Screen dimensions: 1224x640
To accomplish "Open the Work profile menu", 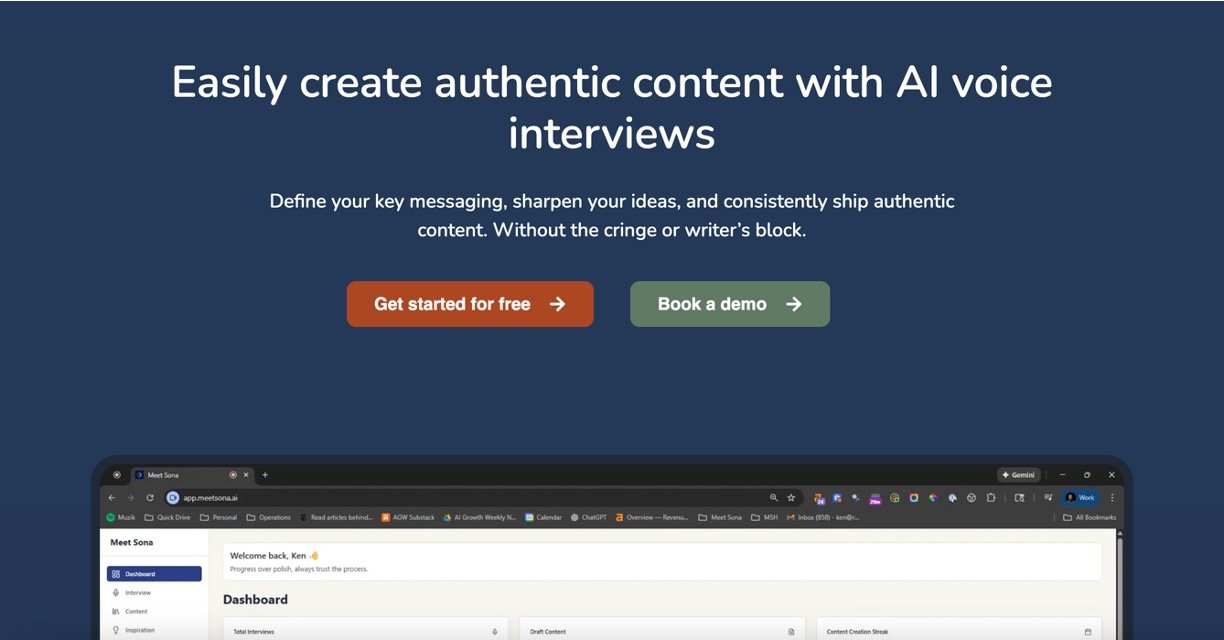I will [x=1080, y=497].
